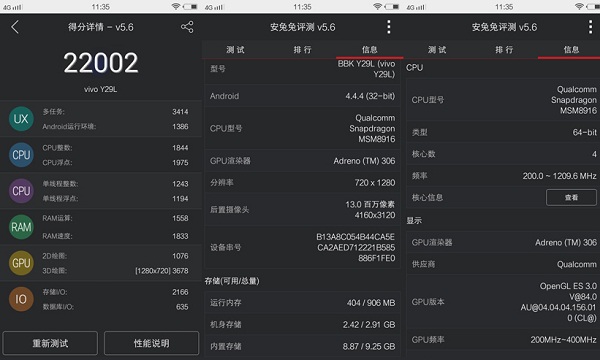Tap the 性能说明 performance info button
The height and width of the screenshot is (360, 600).
tap(152, 343)
